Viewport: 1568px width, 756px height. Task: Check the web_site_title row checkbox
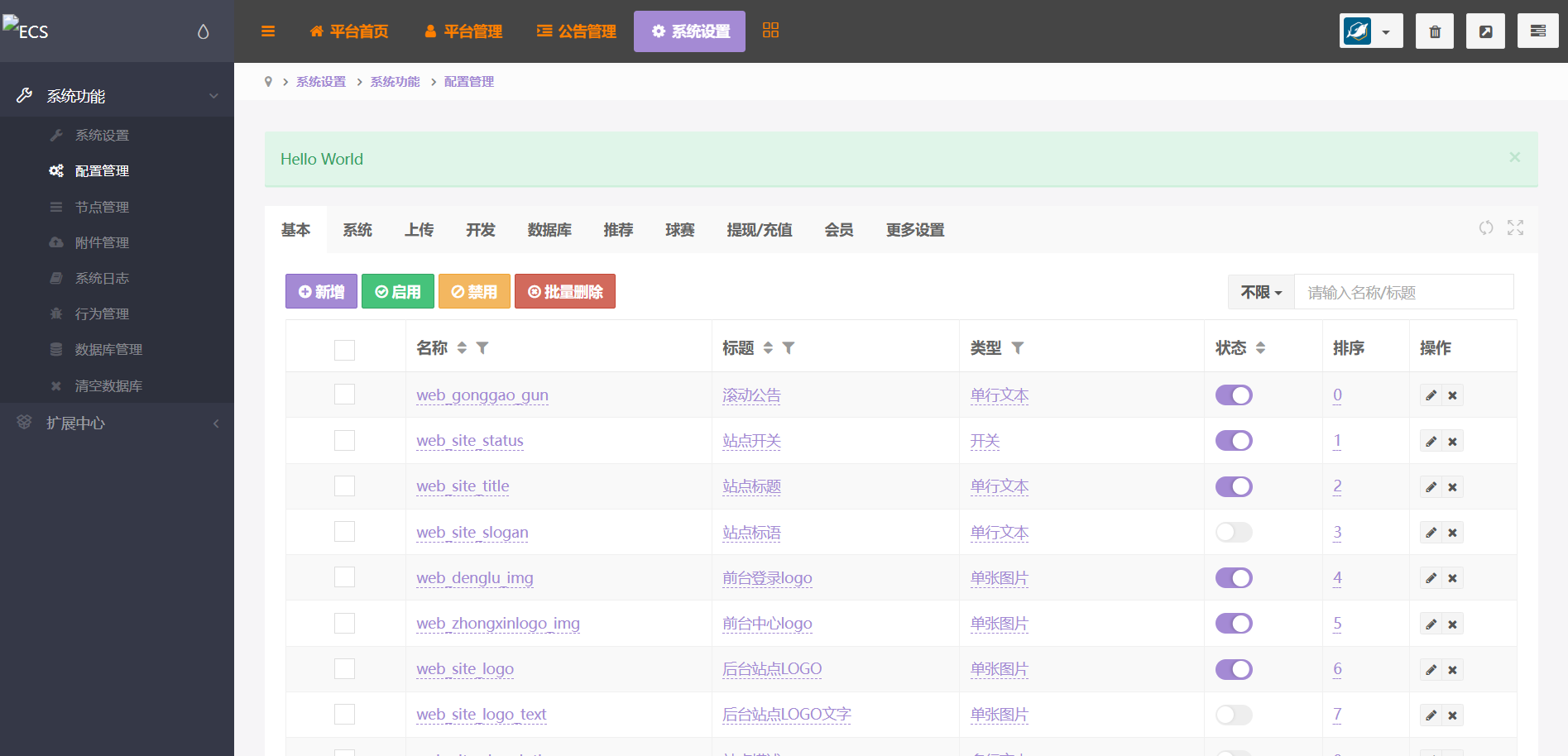tap(344, 486)
